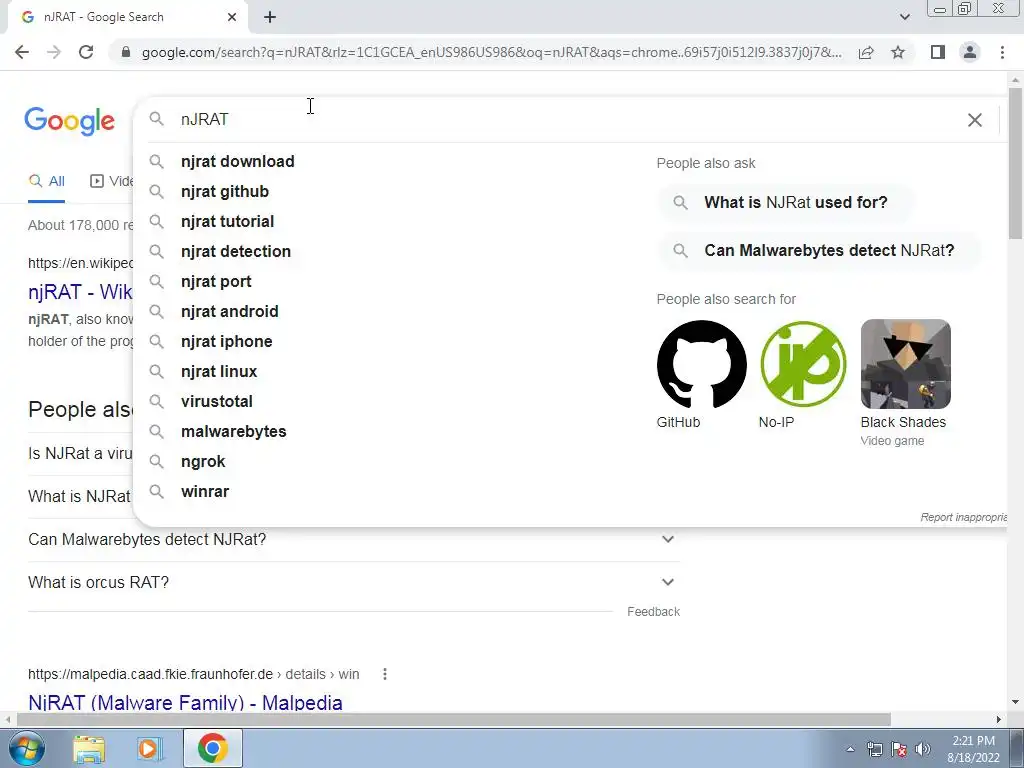Select What is NJRat used for?

coord(787,202)
